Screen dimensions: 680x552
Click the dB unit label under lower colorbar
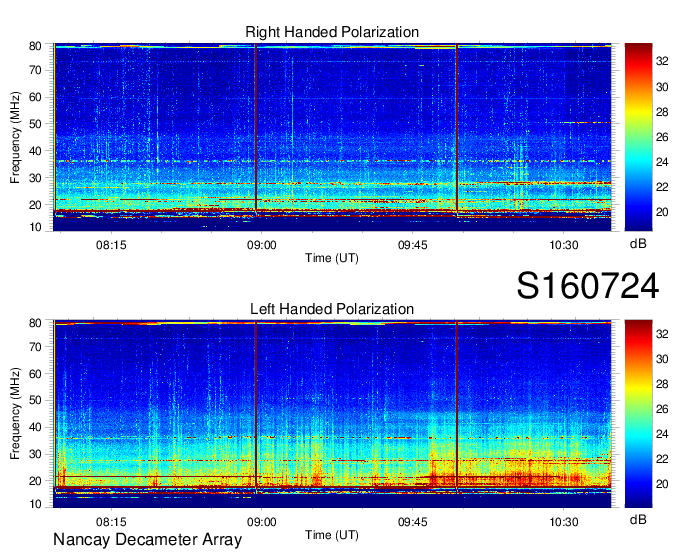[638, 519]
